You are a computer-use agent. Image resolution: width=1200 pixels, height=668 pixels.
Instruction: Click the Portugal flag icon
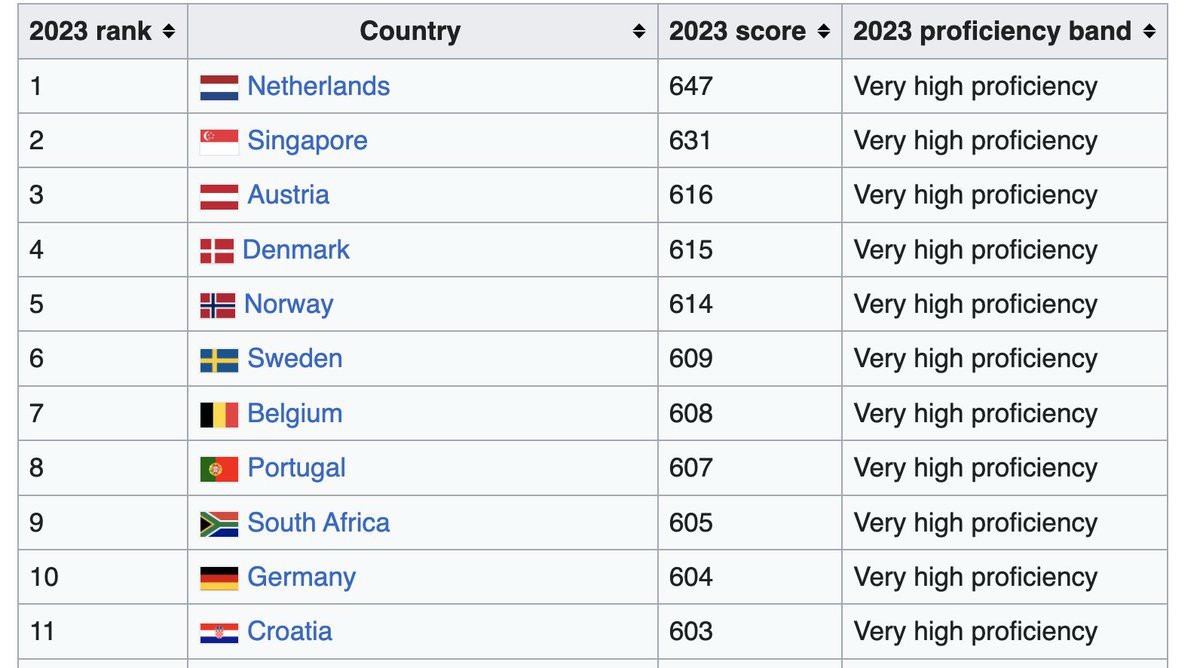pos(219,468)
